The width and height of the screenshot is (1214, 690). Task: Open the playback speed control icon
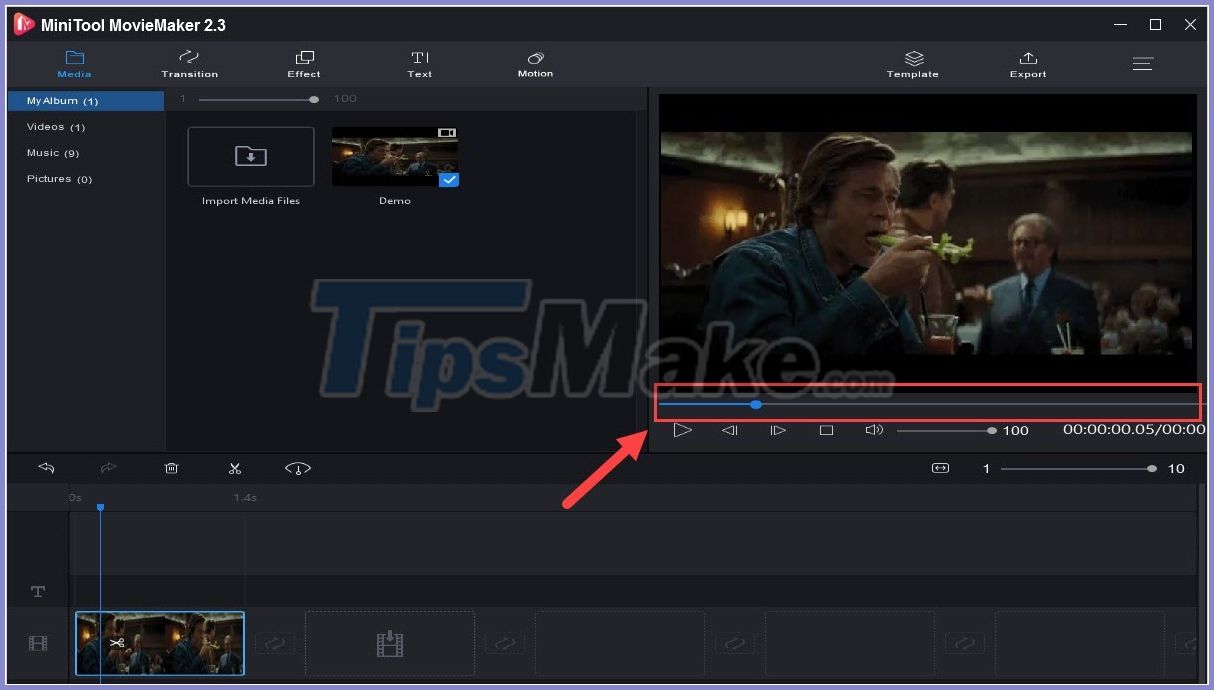pyautogui.click(x=297, y=468)
